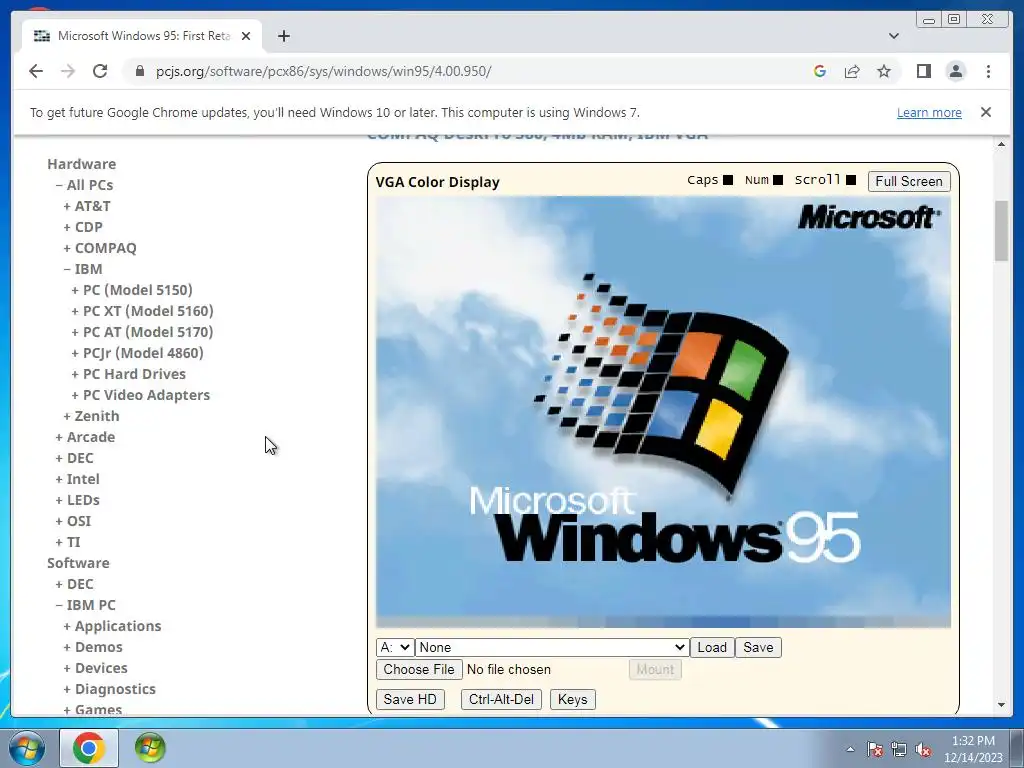Click second taskbar Windows-flag app icon

[150, 748]
